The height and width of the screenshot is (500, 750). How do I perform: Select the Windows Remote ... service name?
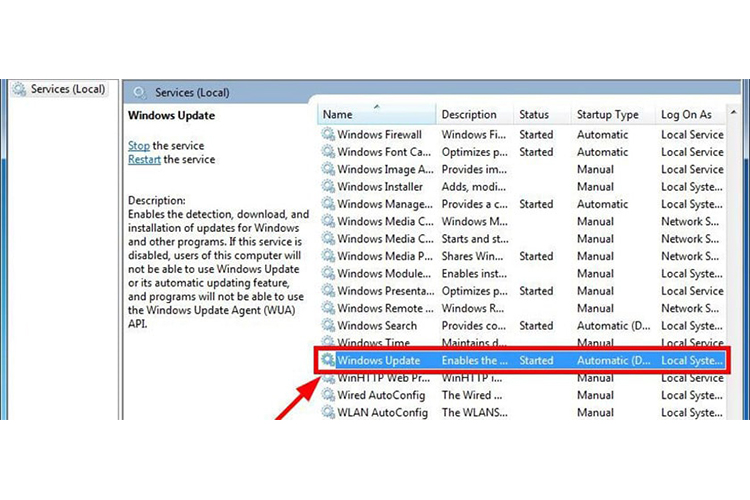coord(385,308)
